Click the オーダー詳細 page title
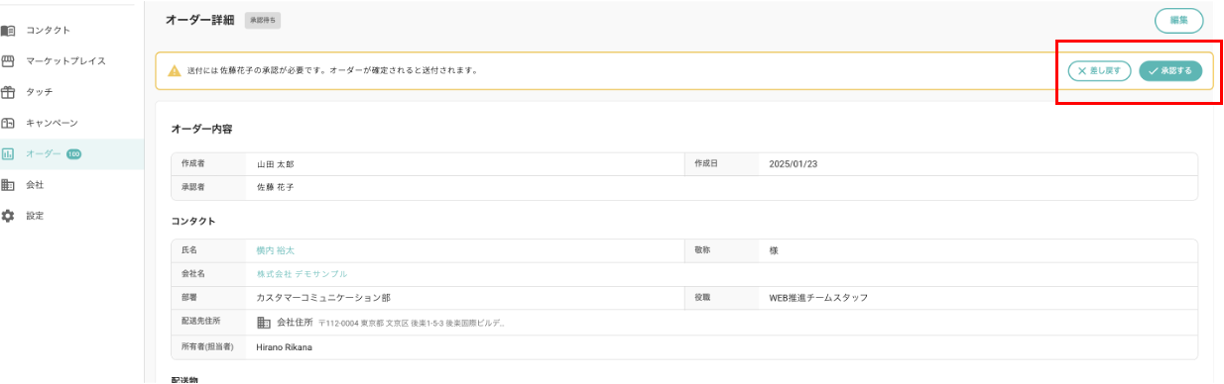 click(x=201, y=19)
